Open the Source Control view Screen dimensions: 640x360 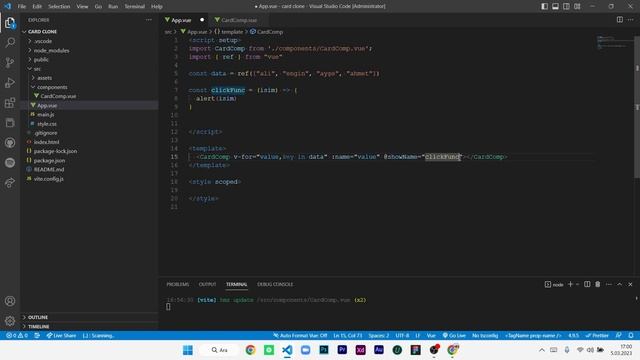click(10, 62)
